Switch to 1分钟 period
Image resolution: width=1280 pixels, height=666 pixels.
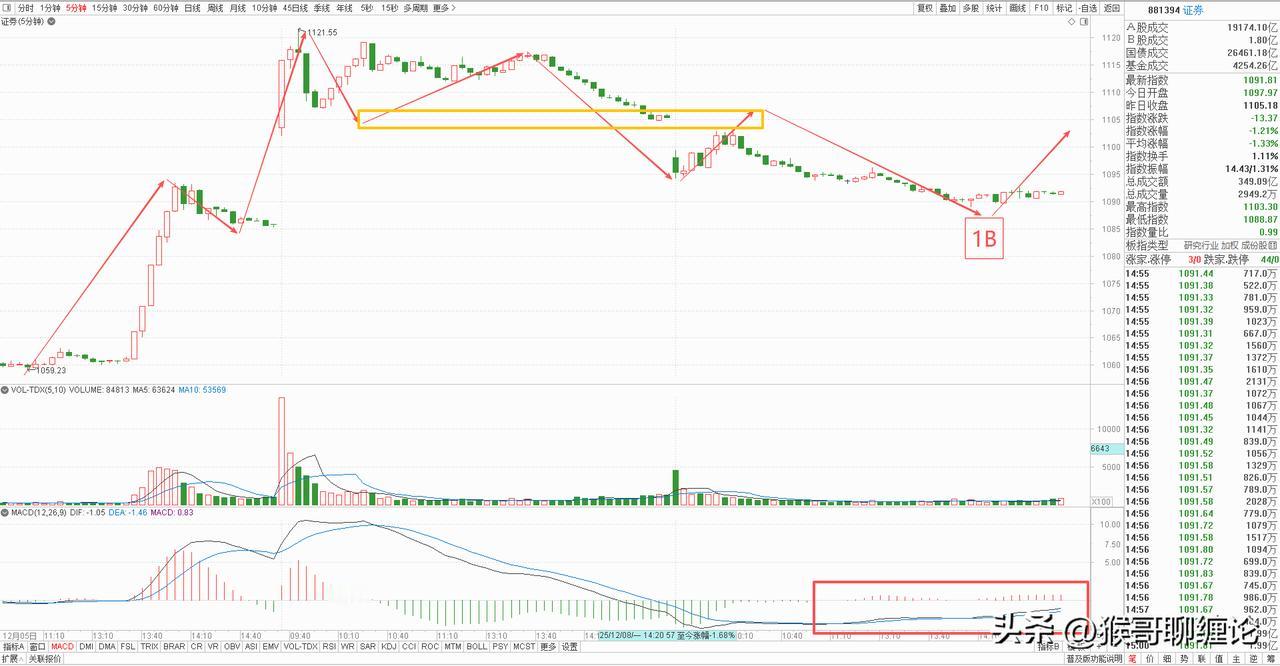(x=50, y=7)
